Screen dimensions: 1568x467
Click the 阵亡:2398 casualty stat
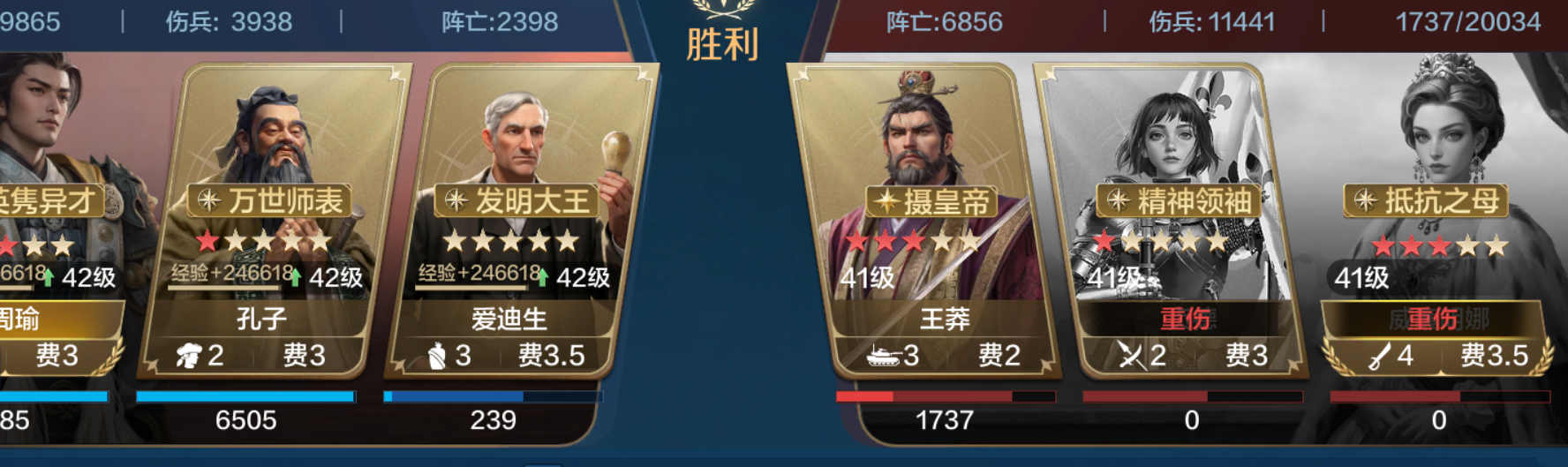(x=500, y=21)
